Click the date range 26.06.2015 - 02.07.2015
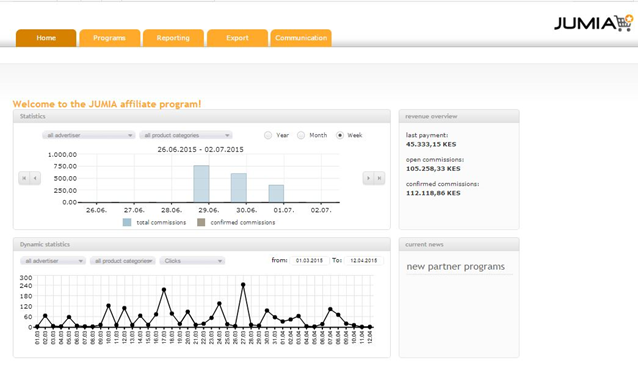The image size is (638, 380). [x=201, y=150]
